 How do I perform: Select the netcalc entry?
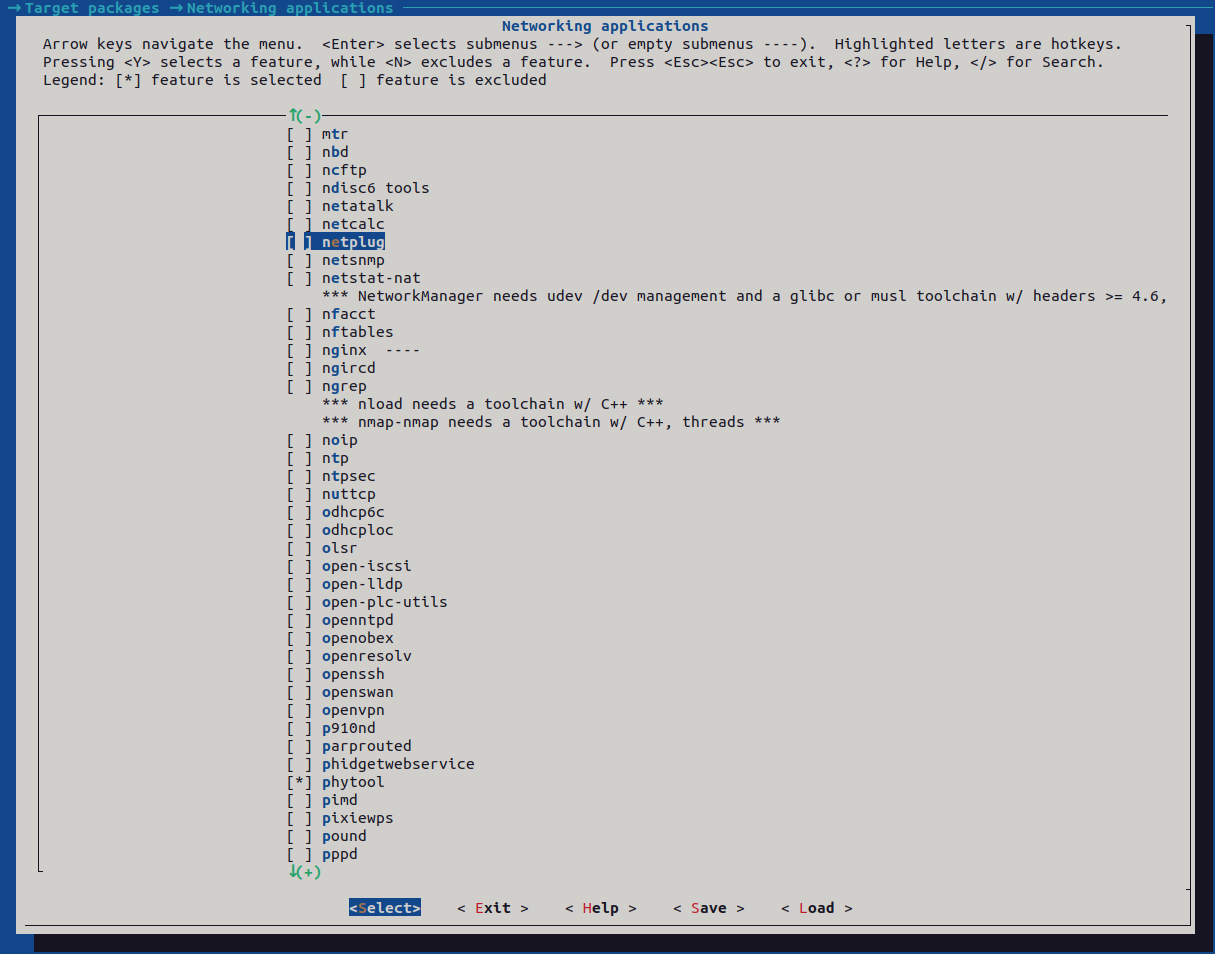(353, 224)
